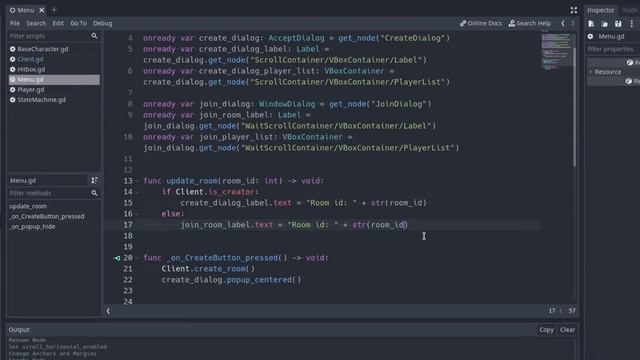This screenshot has width=640, height=360.
Task: Add a new scene tab
Action: point(54,10)
